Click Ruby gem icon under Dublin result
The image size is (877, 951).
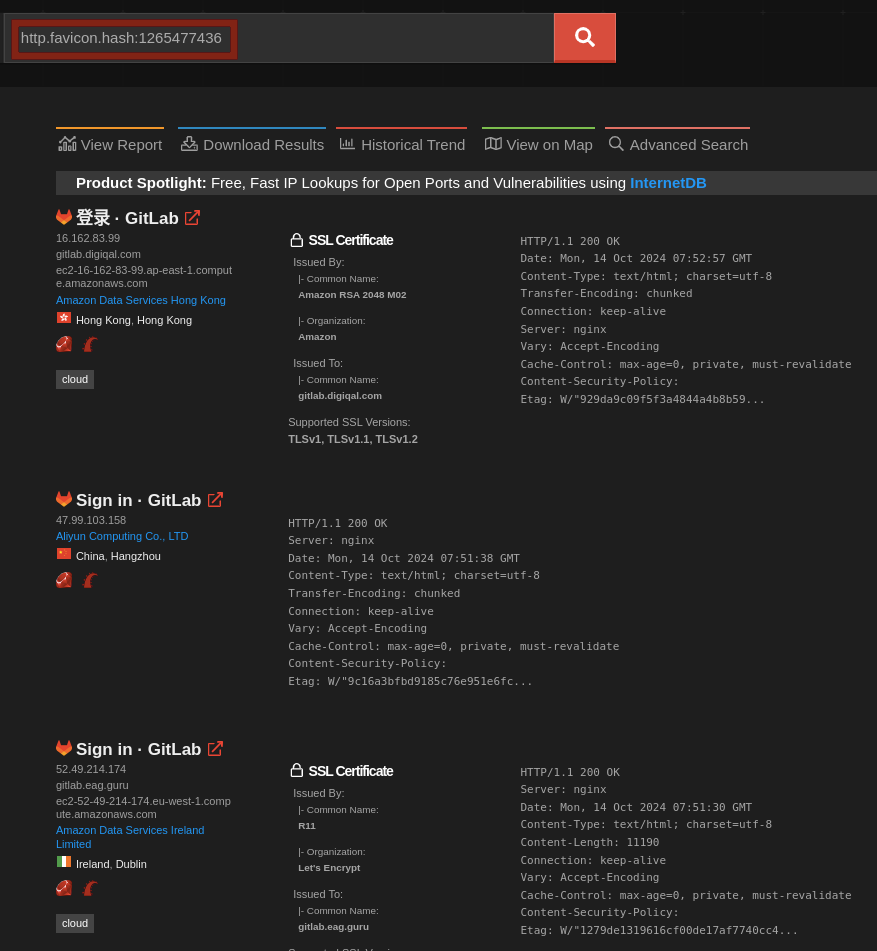(64, 888)
